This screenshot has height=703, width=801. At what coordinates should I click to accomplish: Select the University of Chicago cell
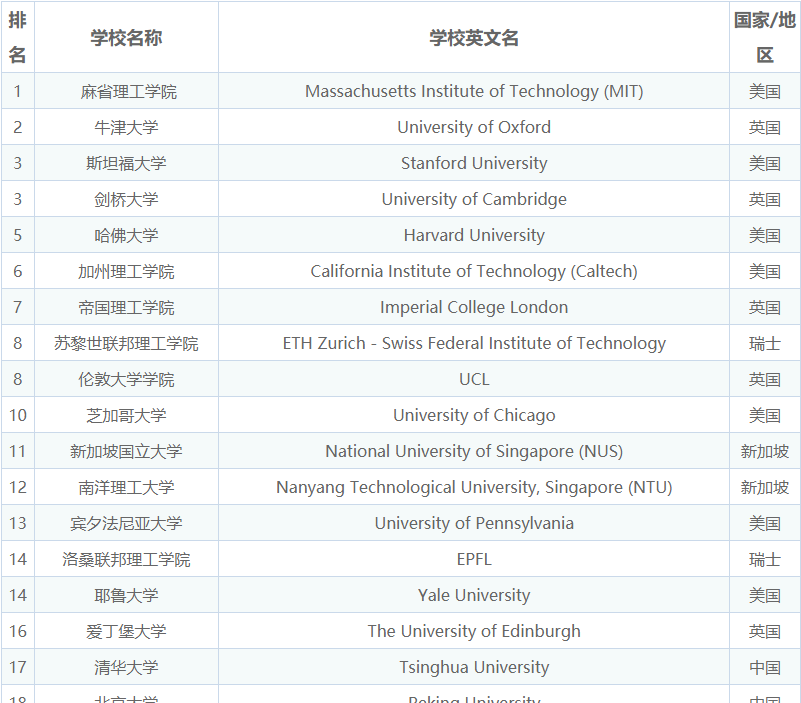pyautogui.click(x=474, y=415)
